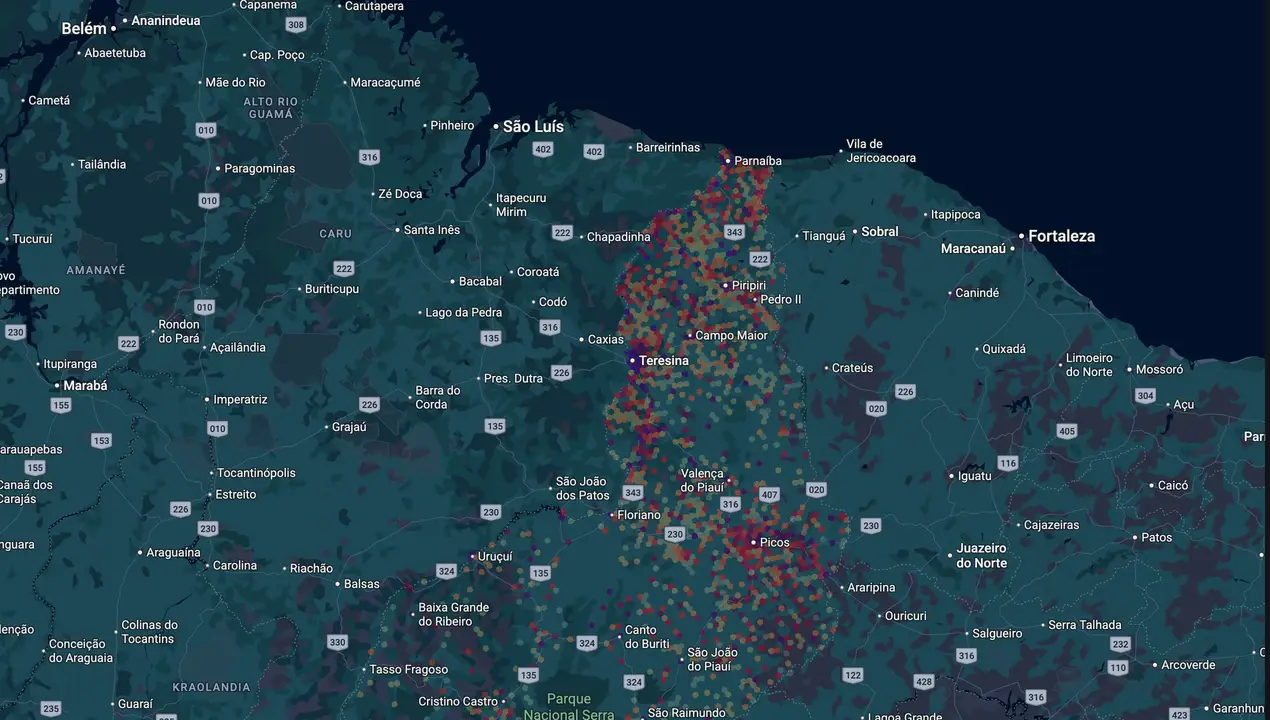Click the 110 highway shield

pyautogui.click(x=1118, y=668)
